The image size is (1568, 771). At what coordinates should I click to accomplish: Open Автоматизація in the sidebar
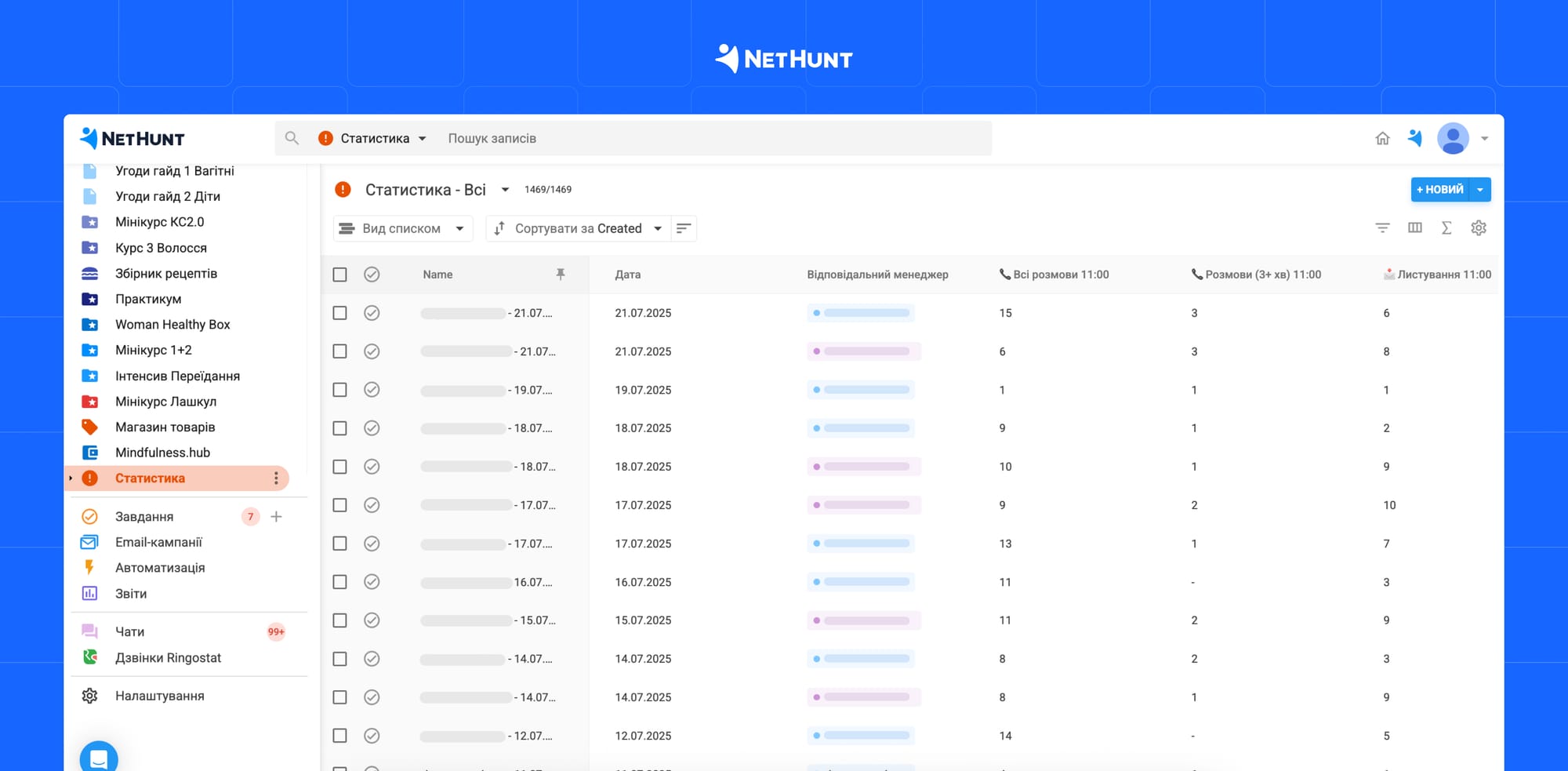coord(160,568)
